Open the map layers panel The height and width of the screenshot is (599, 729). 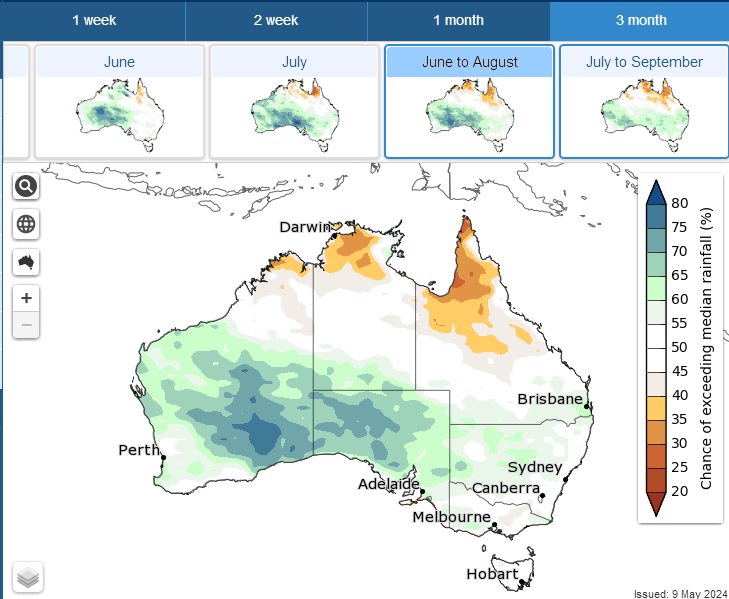28,577
